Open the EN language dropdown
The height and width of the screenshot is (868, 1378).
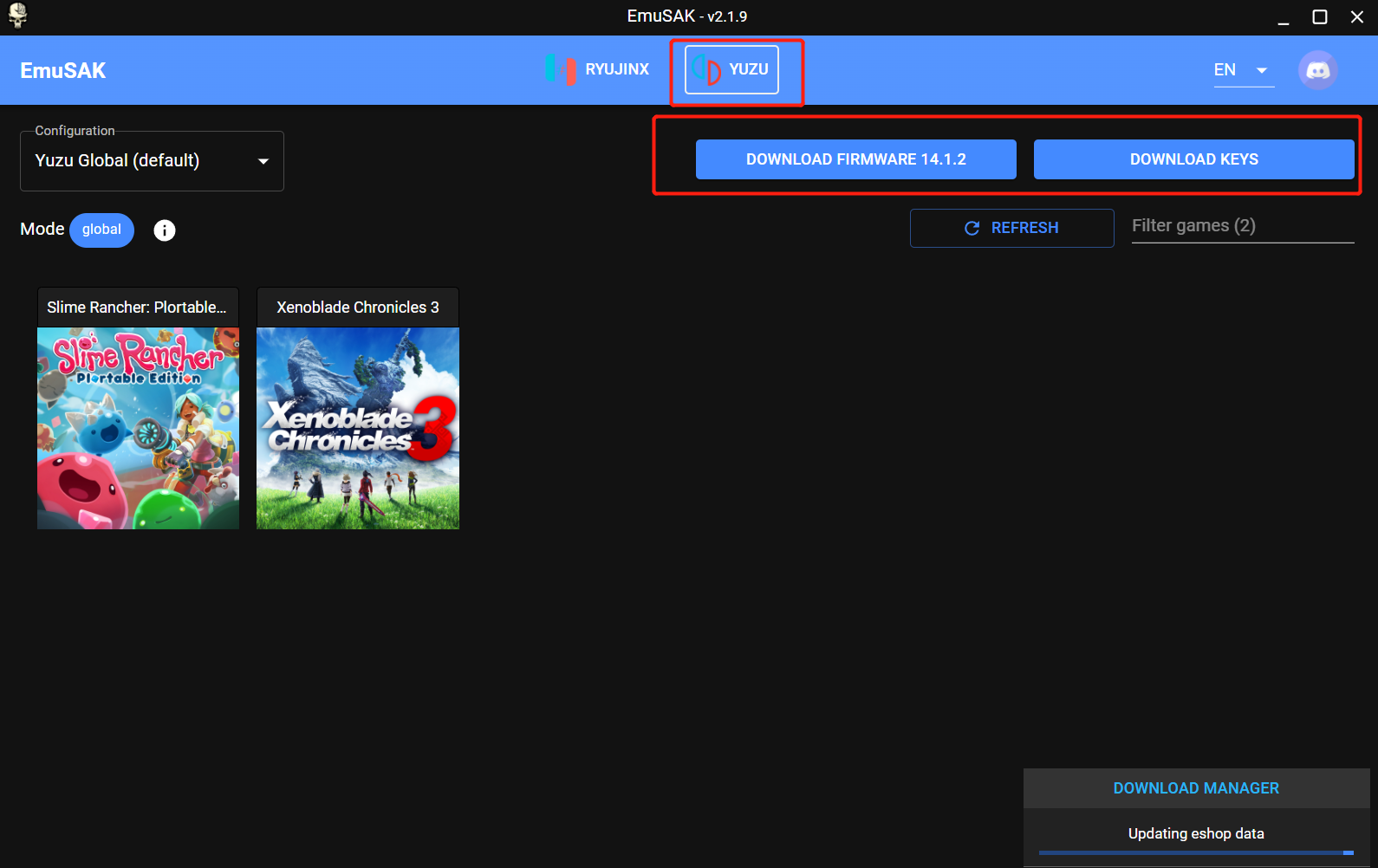[1244, 70]
